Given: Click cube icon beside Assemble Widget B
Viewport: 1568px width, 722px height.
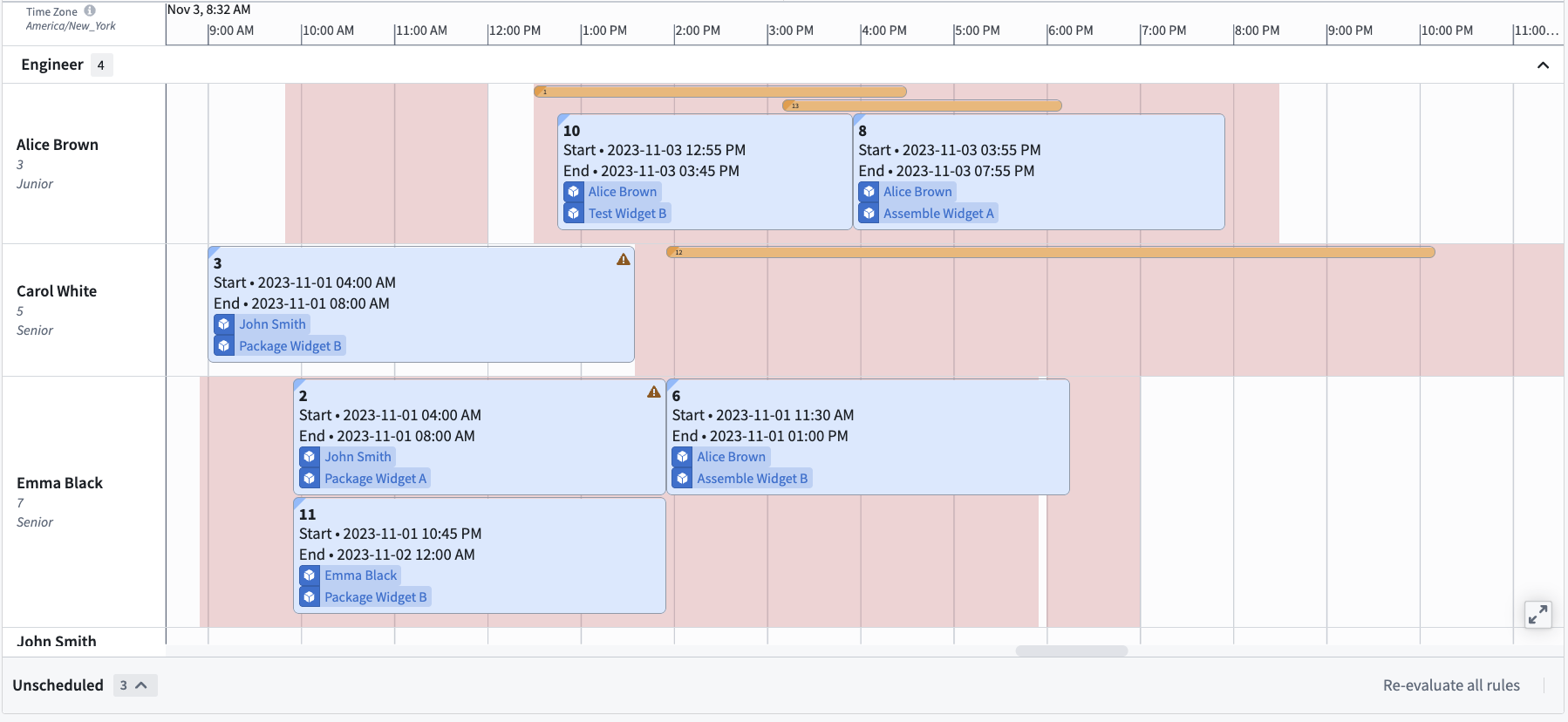Looking at the screenshot, I should [x=682, y=479].
